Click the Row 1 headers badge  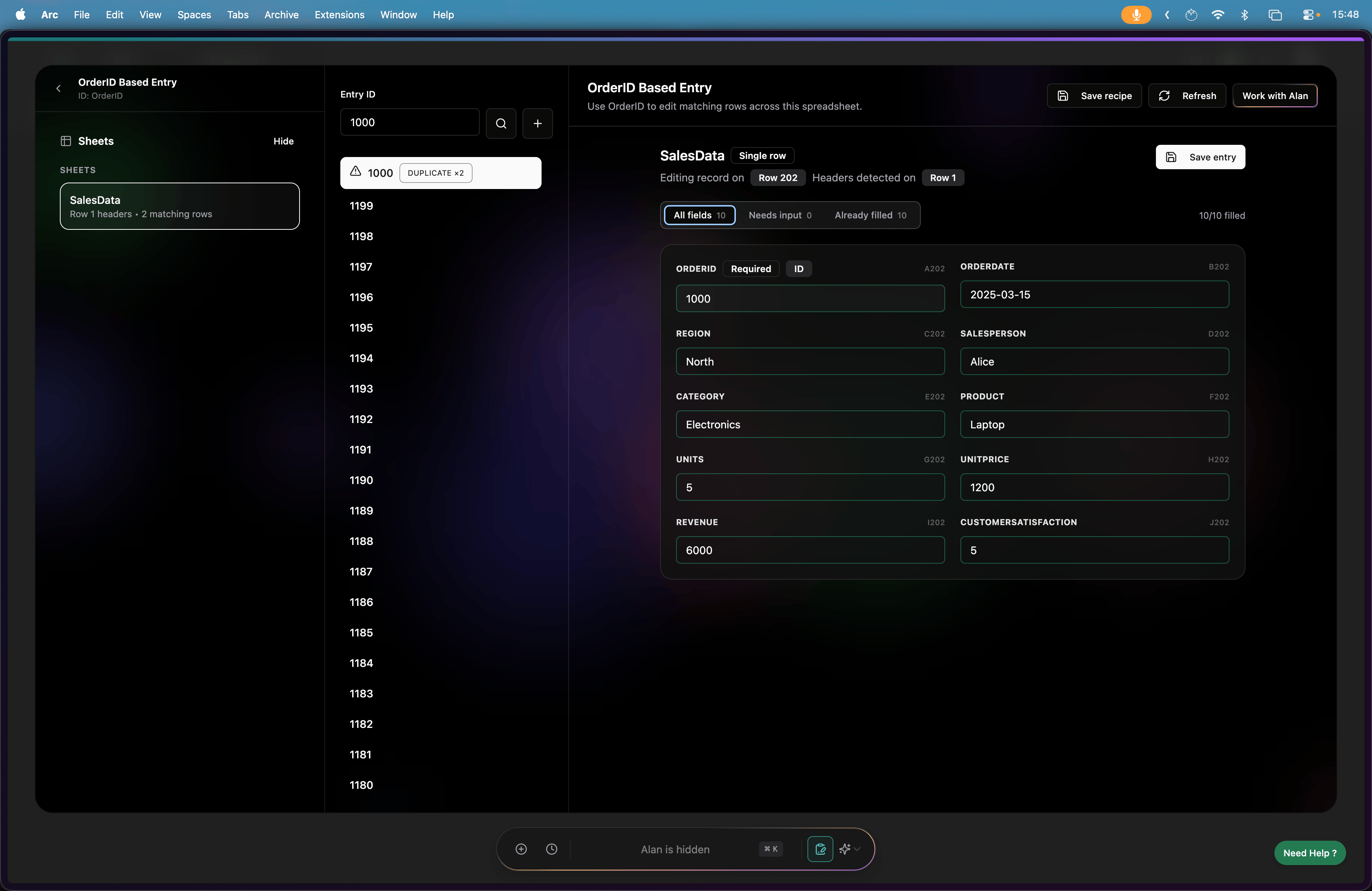point(942,178)
